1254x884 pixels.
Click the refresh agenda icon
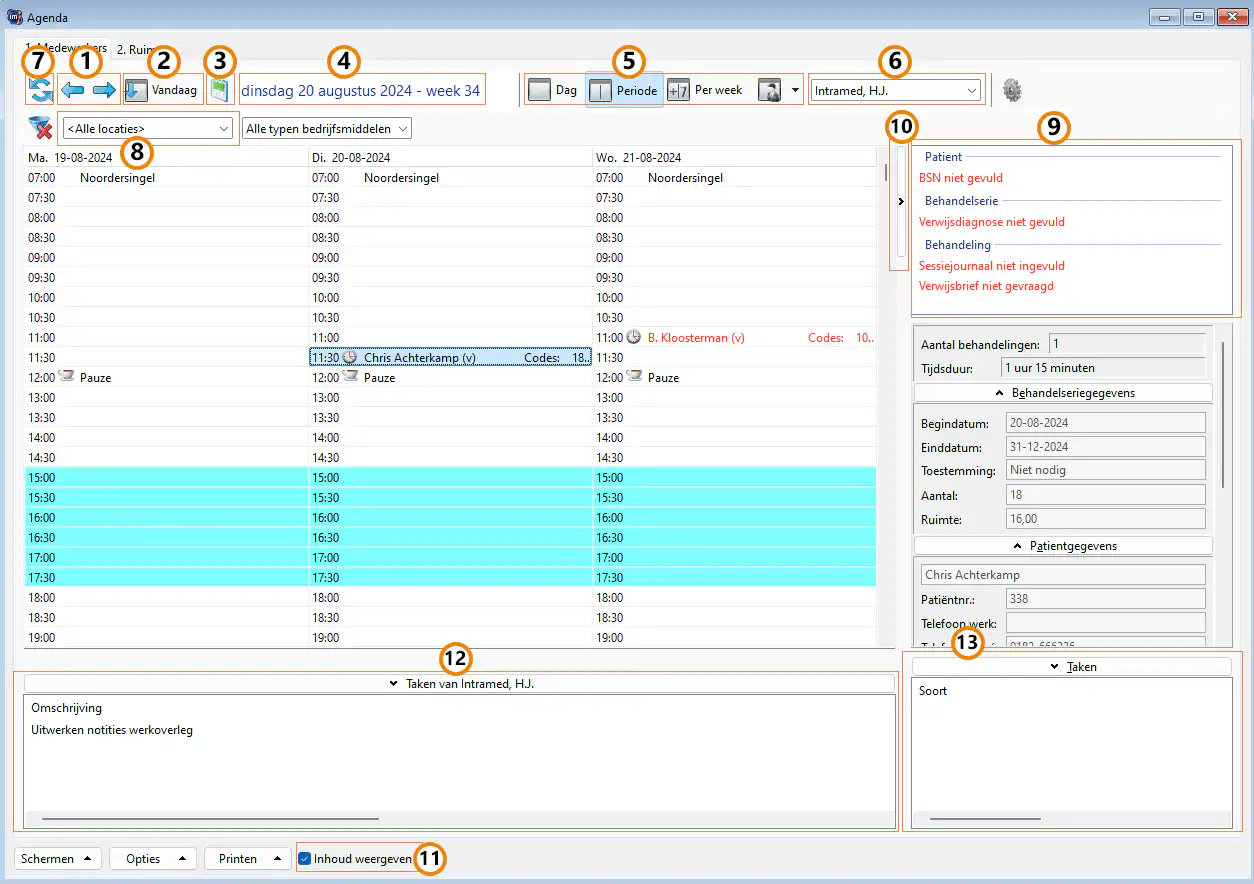40,91
